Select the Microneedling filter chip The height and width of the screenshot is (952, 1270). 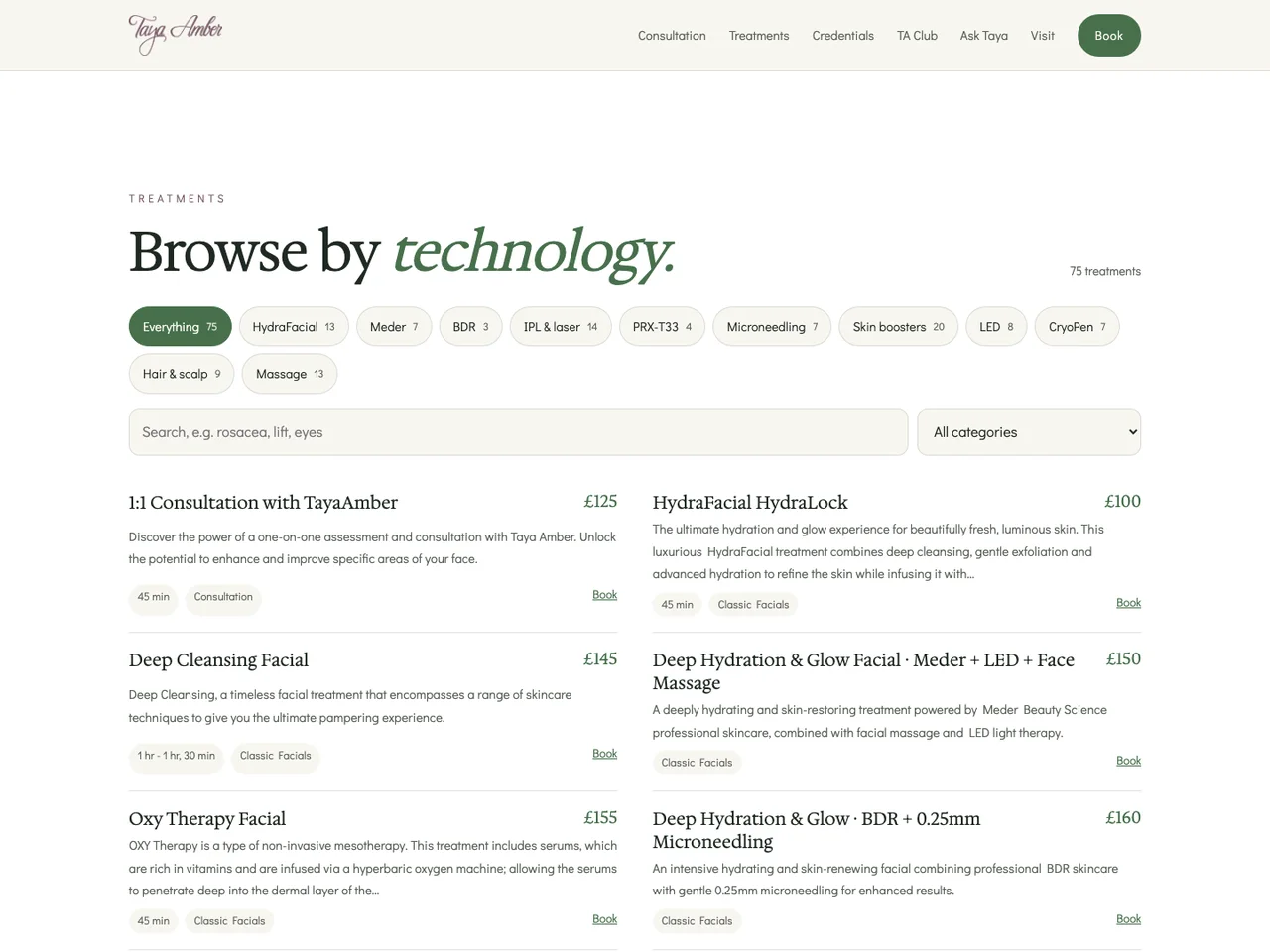coord(772,327)
